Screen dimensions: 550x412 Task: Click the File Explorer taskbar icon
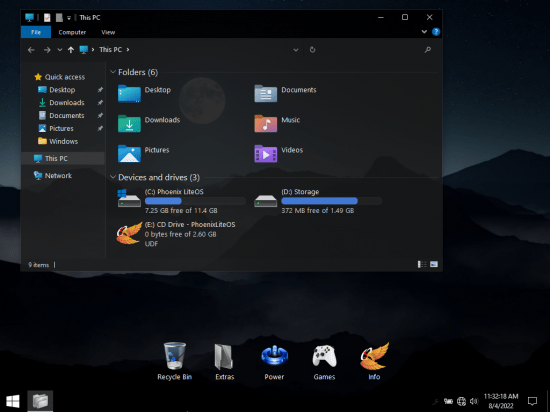click(40, 401)
